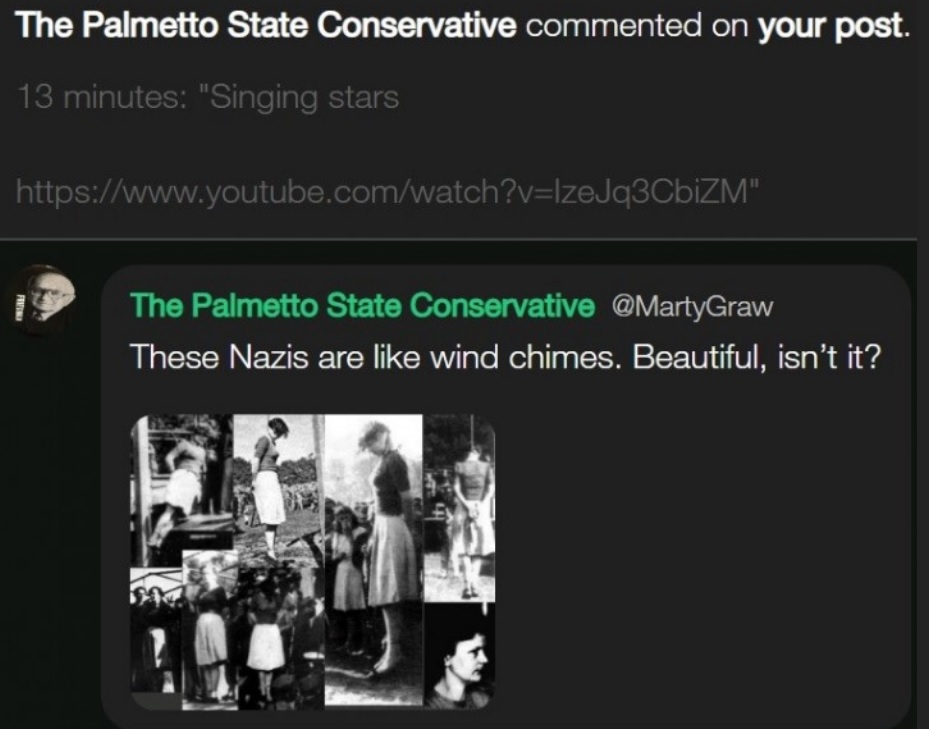The width and height of the screenshot is (929, 729).
Task: Click the word 'commented' in notification header
Action: click(614, 25)
